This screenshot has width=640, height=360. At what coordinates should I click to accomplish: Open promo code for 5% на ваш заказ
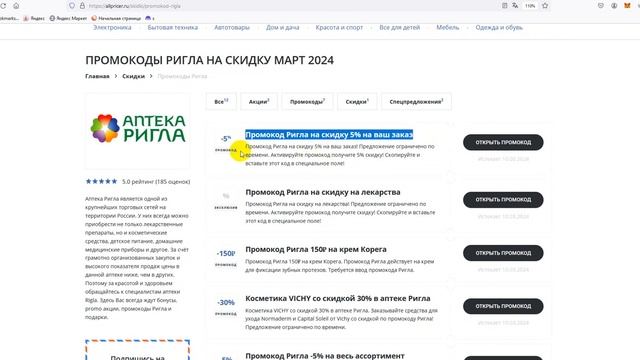[503, 142]
